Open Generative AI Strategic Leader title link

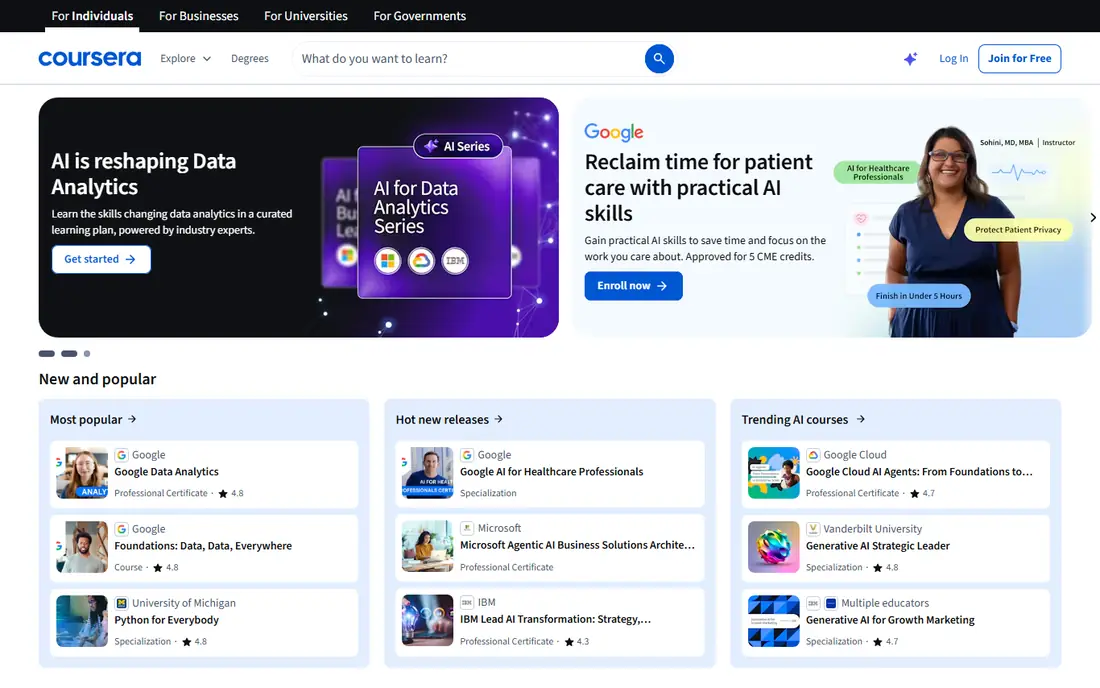pyautogui.click(x=878, y=546)
